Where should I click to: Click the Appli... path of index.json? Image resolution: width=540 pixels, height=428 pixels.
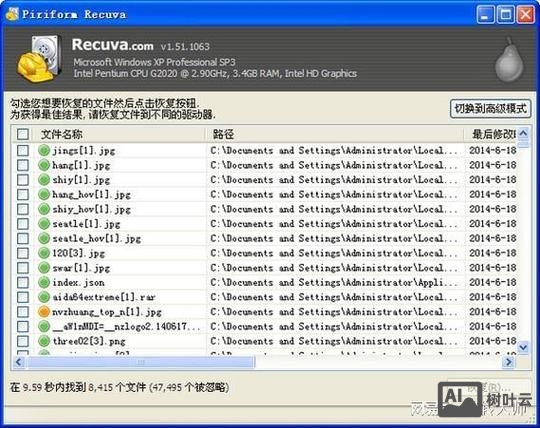334,282
